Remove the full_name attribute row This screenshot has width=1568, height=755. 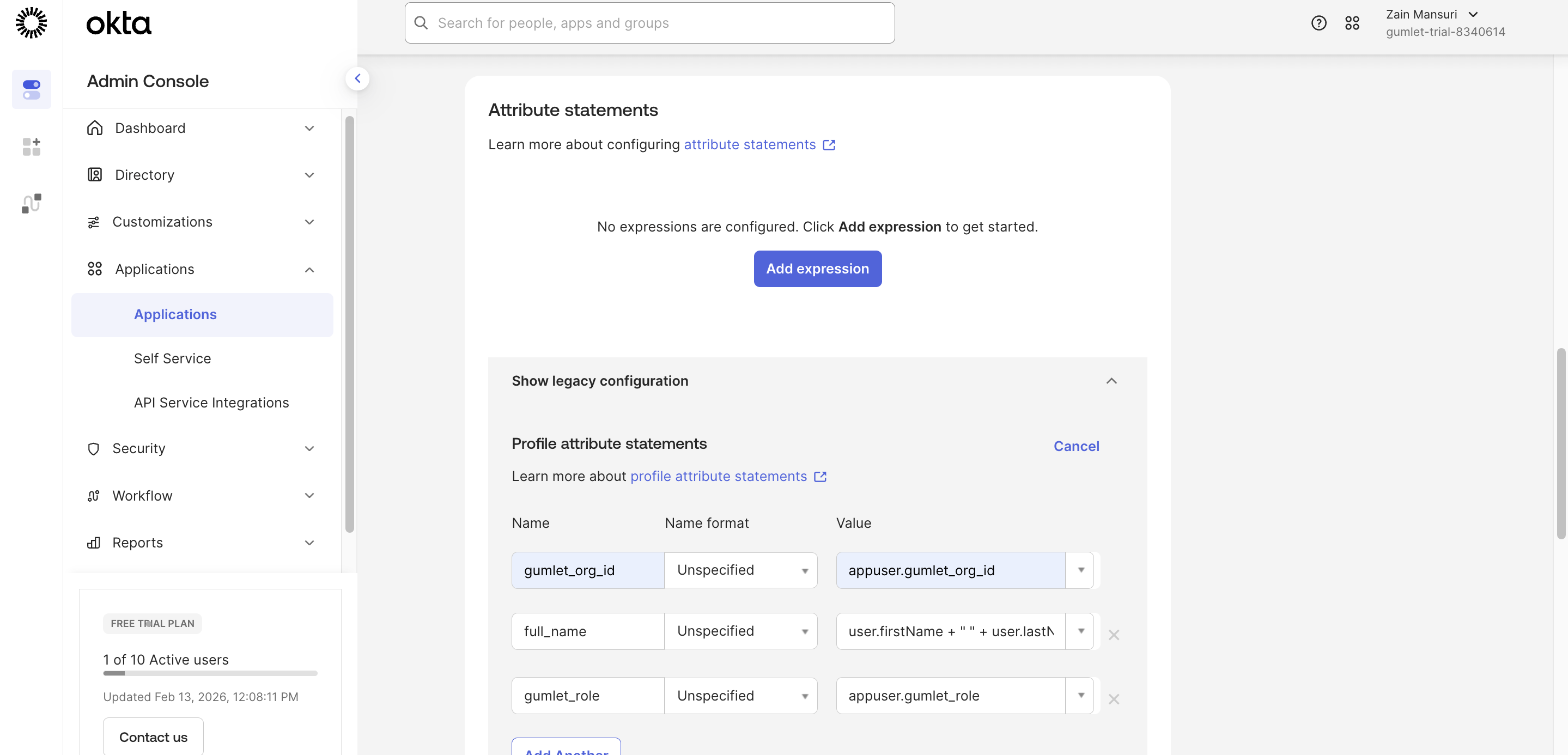pos(1113,635)
